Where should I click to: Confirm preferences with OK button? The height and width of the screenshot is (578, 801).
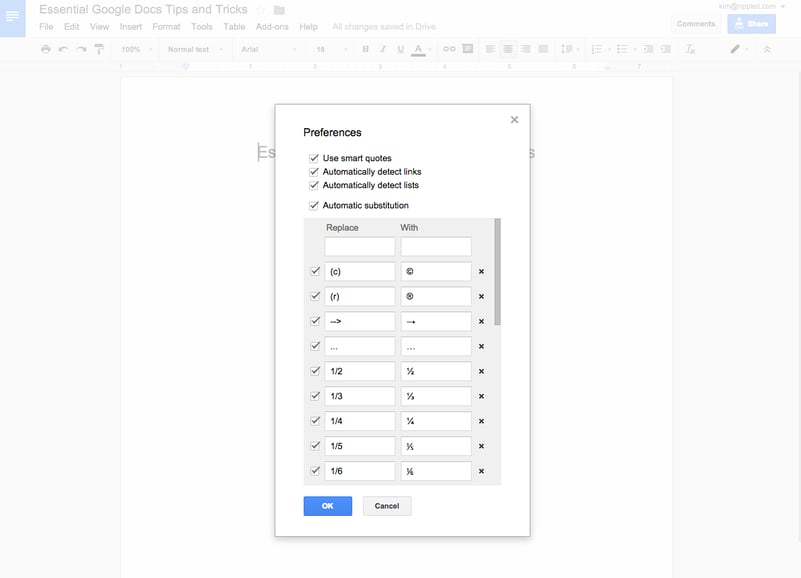pyautogui.click(x=327, y=506)
